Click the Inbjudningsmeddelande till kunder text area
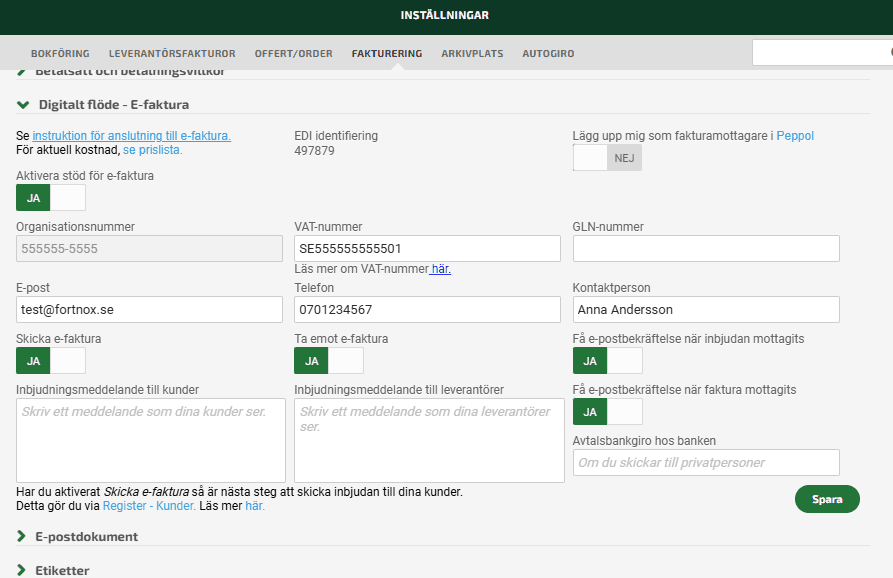 pos(151,440)
